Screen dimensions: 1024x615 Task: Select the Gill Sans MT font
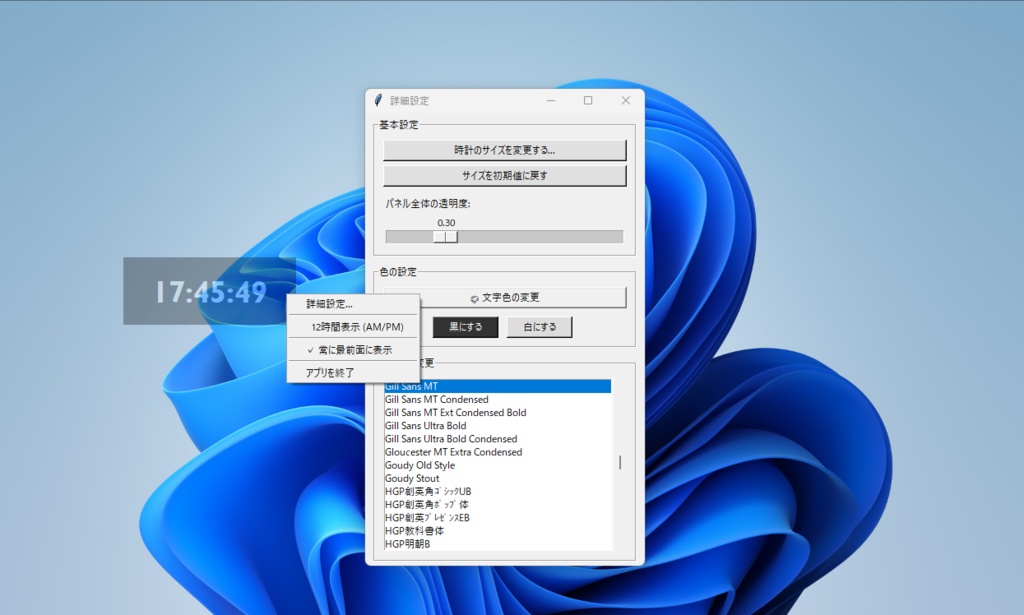point(498,386)
